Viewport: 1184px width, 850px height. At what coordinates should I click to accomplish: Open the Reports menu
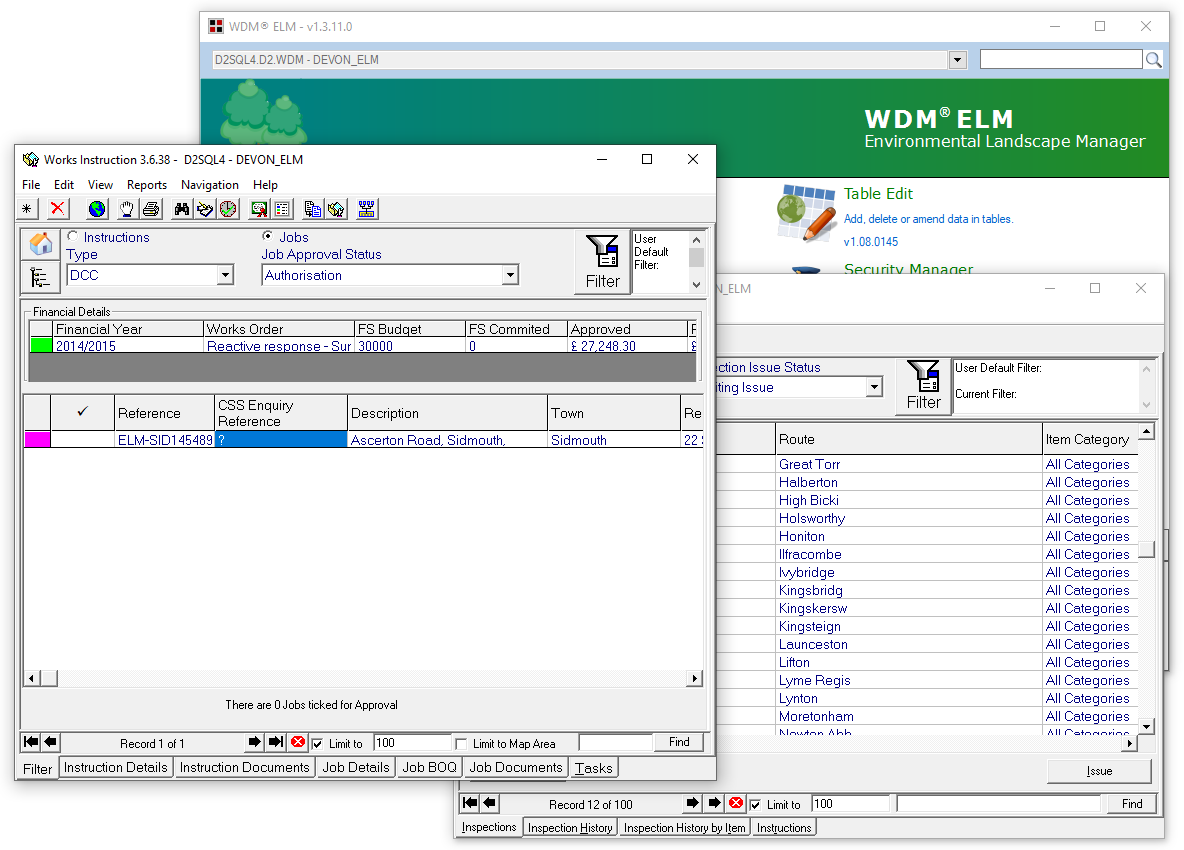(147, 185)
